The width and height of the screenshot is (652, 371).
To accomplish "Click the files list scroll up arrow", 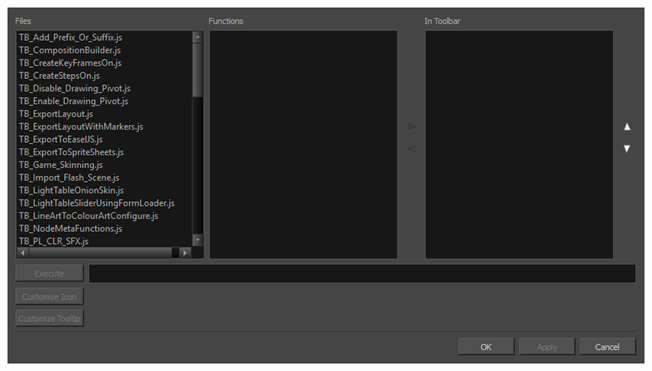I will tap(198, 37).
